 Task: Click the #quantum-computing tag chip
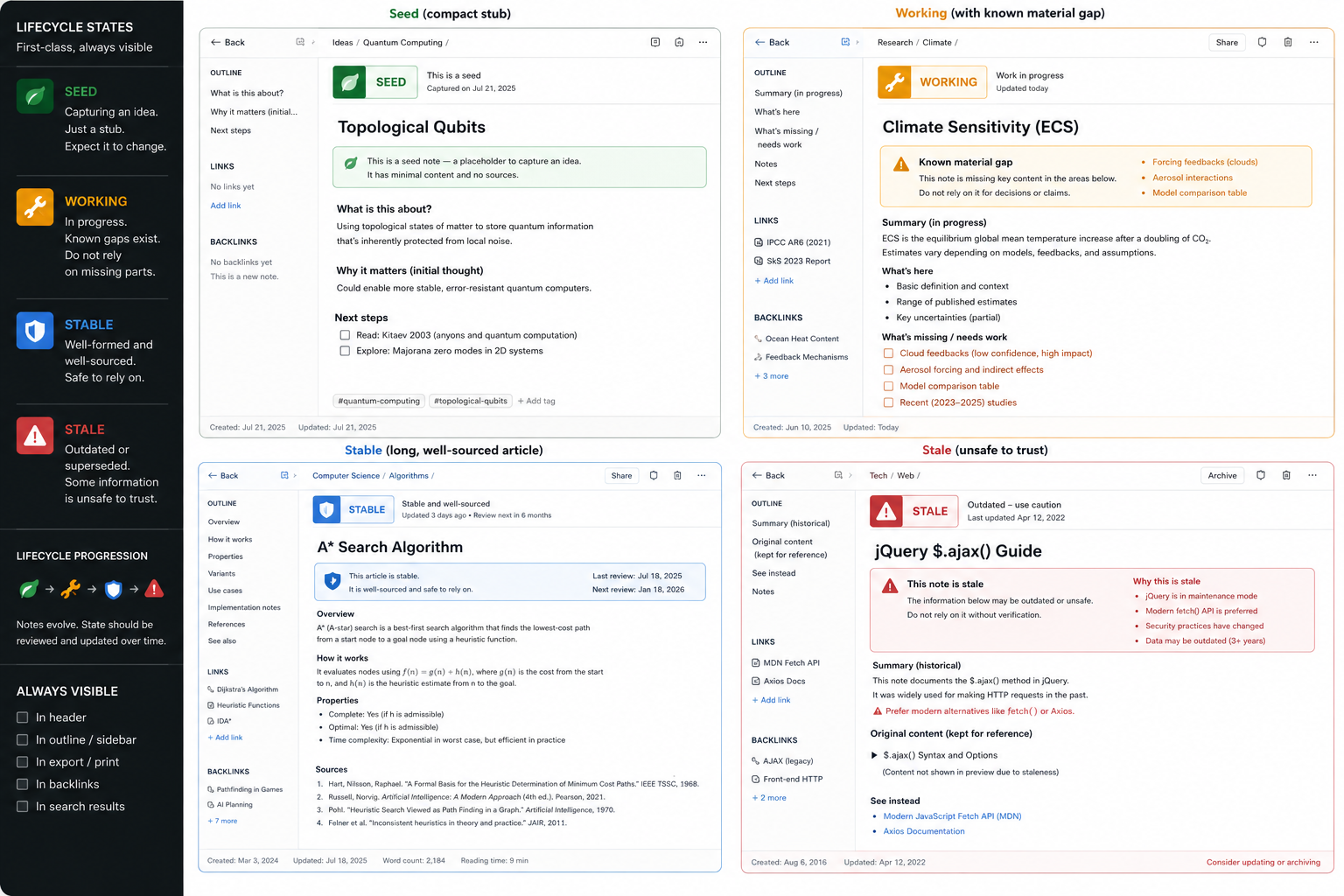380,401
